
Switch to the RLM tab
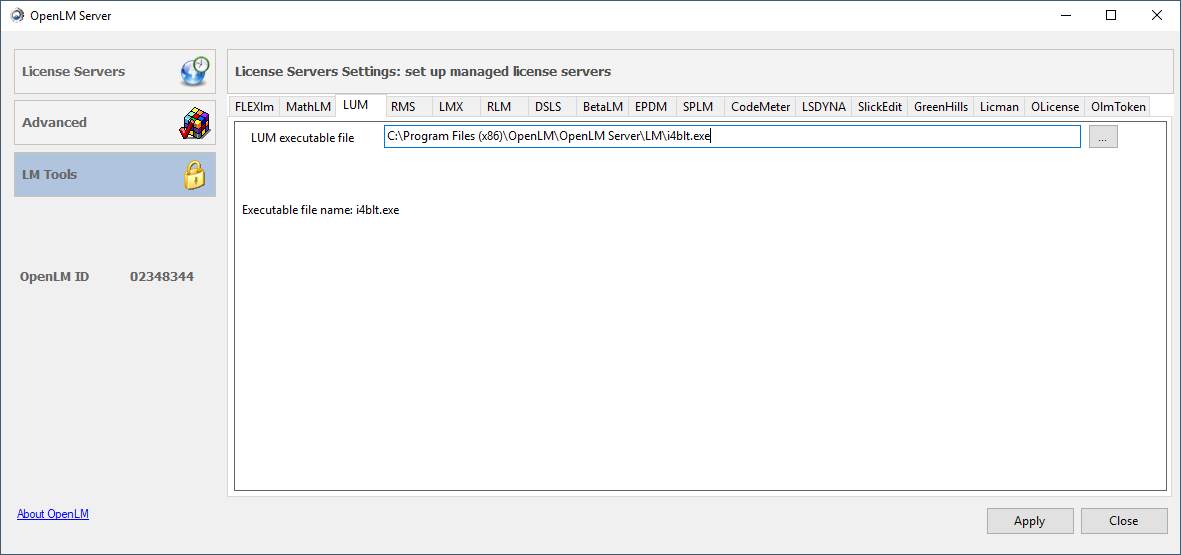coord(499,107)
